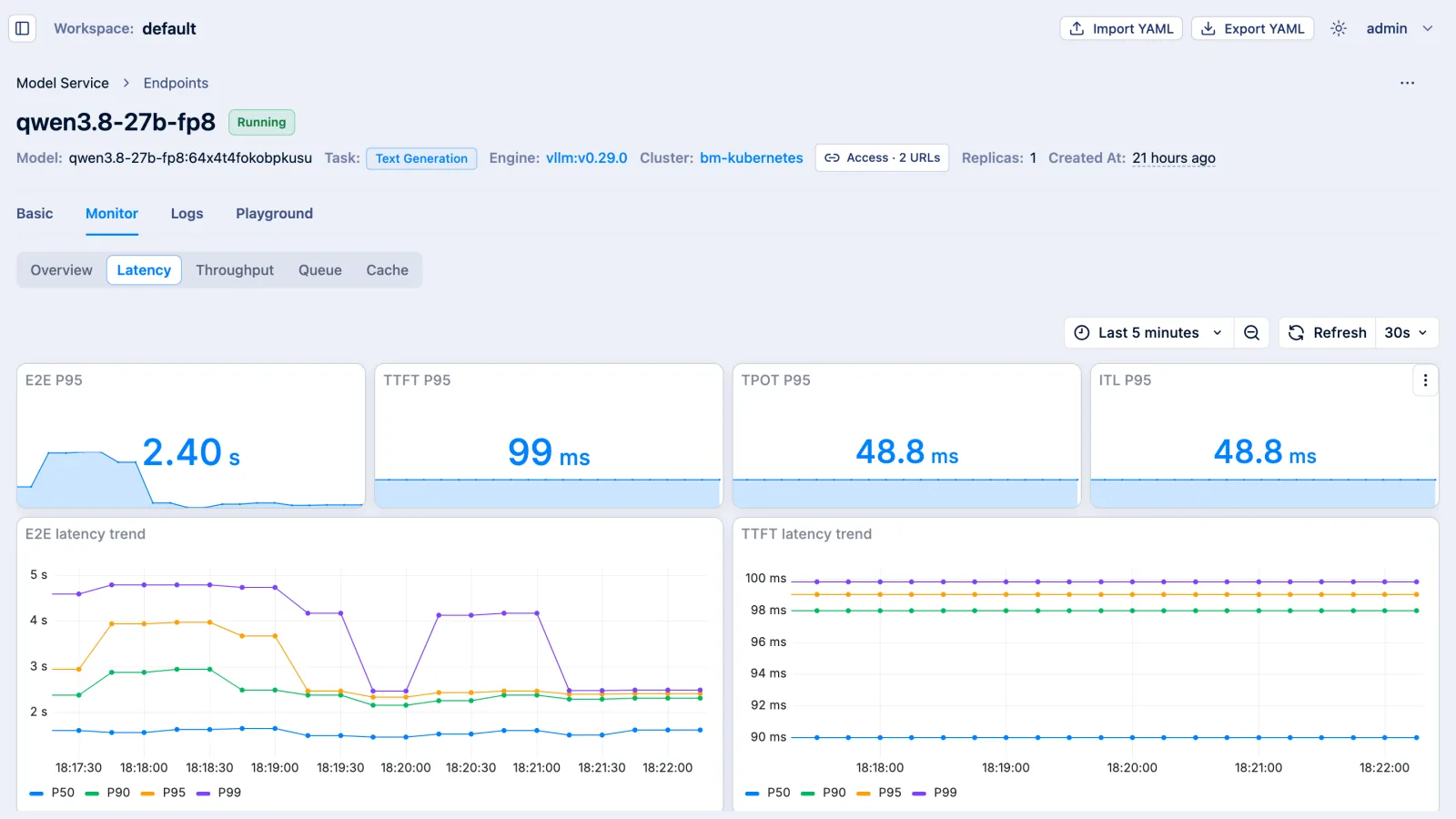Screen dimensions: 1456x819
Task: Toggle the sidebar panel icon
Action: pyautogui.click(x=23, y=28)
